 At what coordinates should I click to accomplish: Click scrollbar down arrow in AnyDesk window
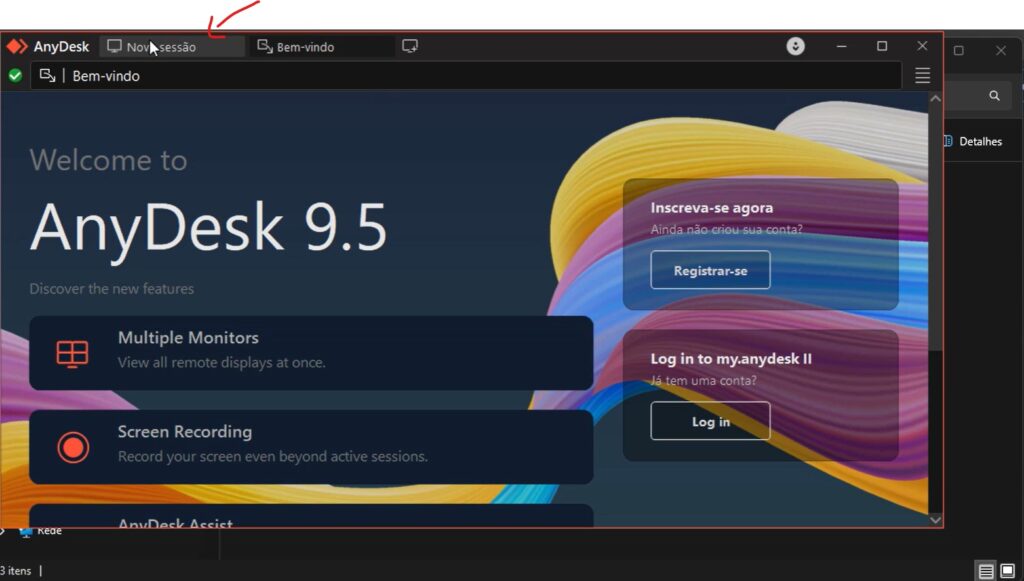(x=935, y=520)
